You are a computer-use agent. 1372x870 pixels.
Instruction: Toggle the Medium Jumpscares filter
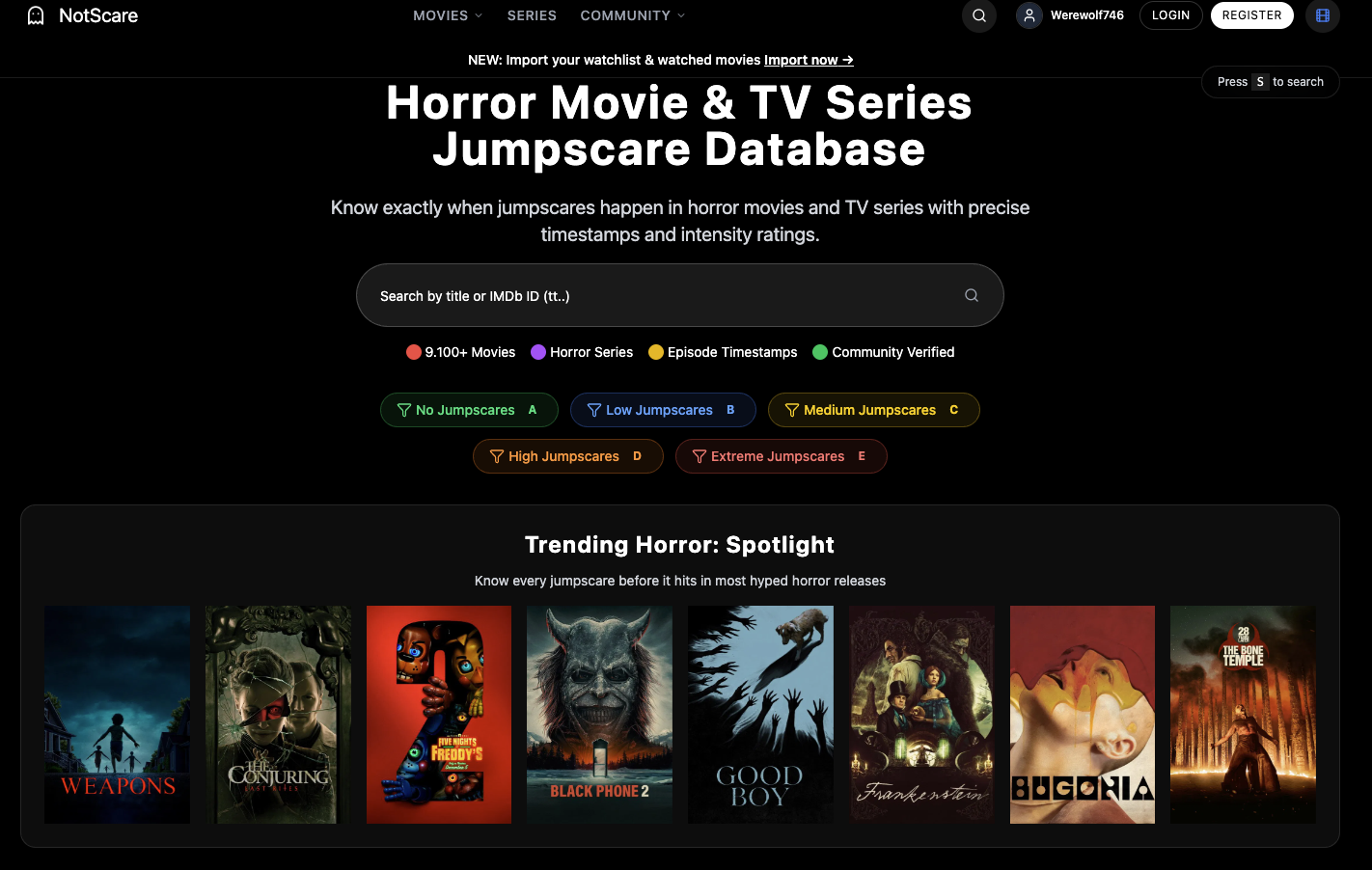point(873,409)
